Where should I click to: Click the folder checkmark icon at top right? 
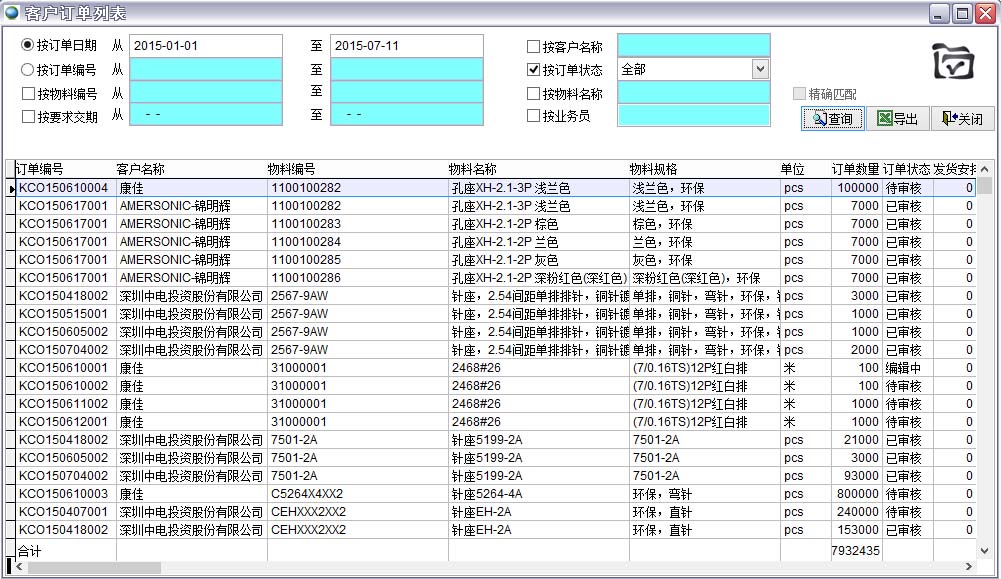point(952,62)
